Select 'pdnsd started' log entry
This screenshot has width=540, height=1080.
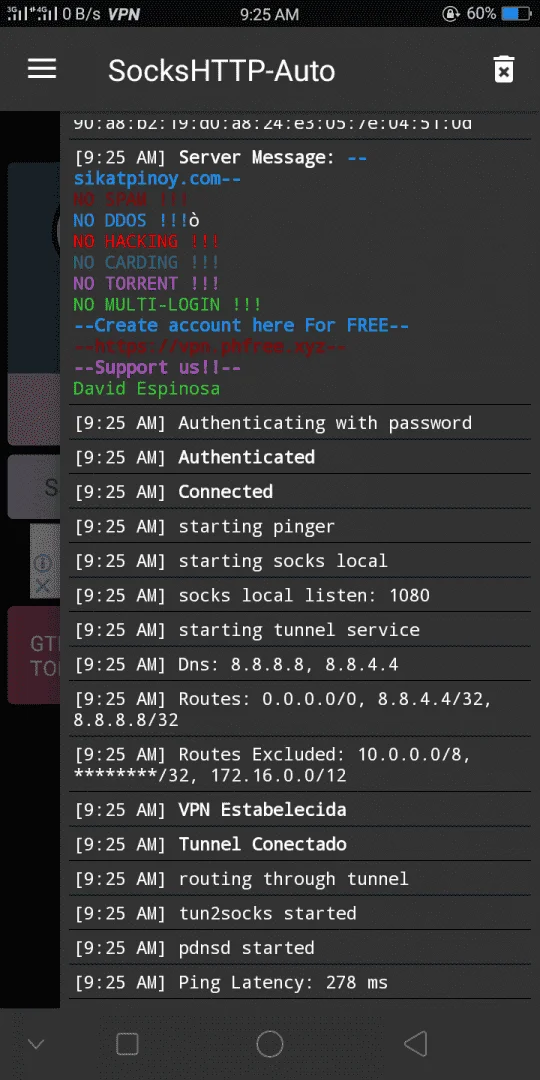300,948
